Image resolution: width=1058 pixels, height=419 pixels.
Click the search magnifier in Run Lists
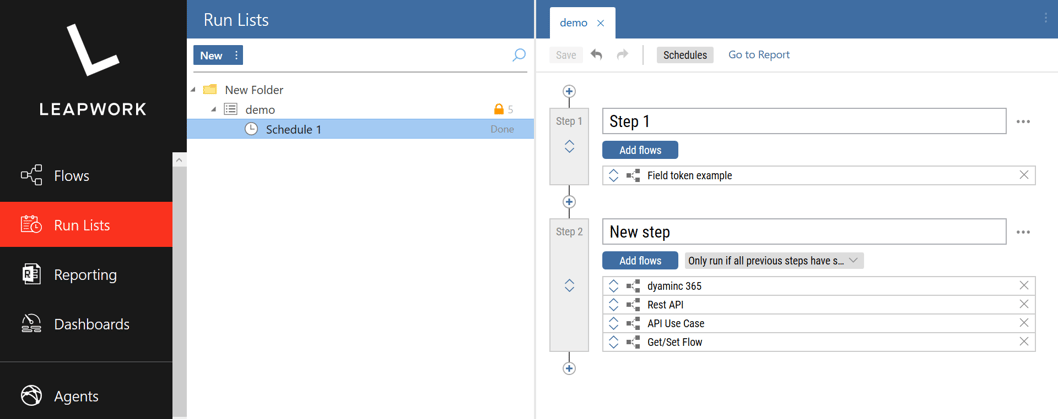click(519, 55)
